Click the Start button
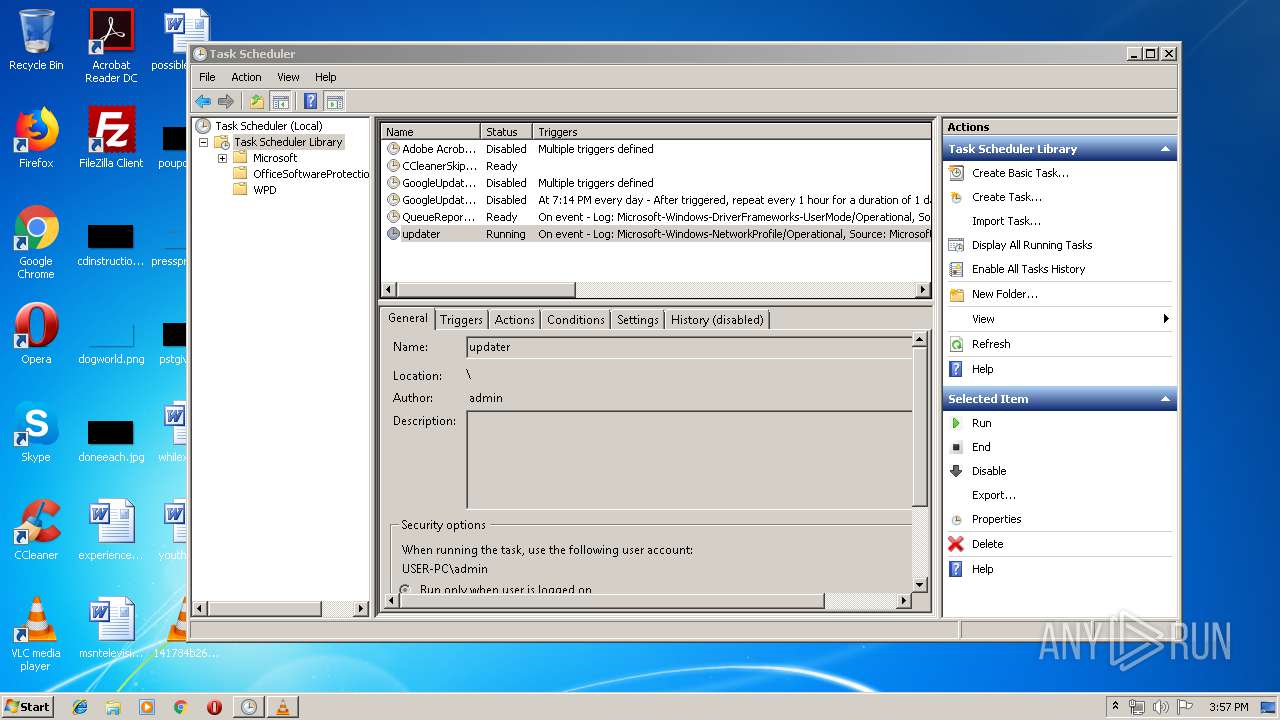The width and height of the screenshot is (1280, 720). pos(27,707)
